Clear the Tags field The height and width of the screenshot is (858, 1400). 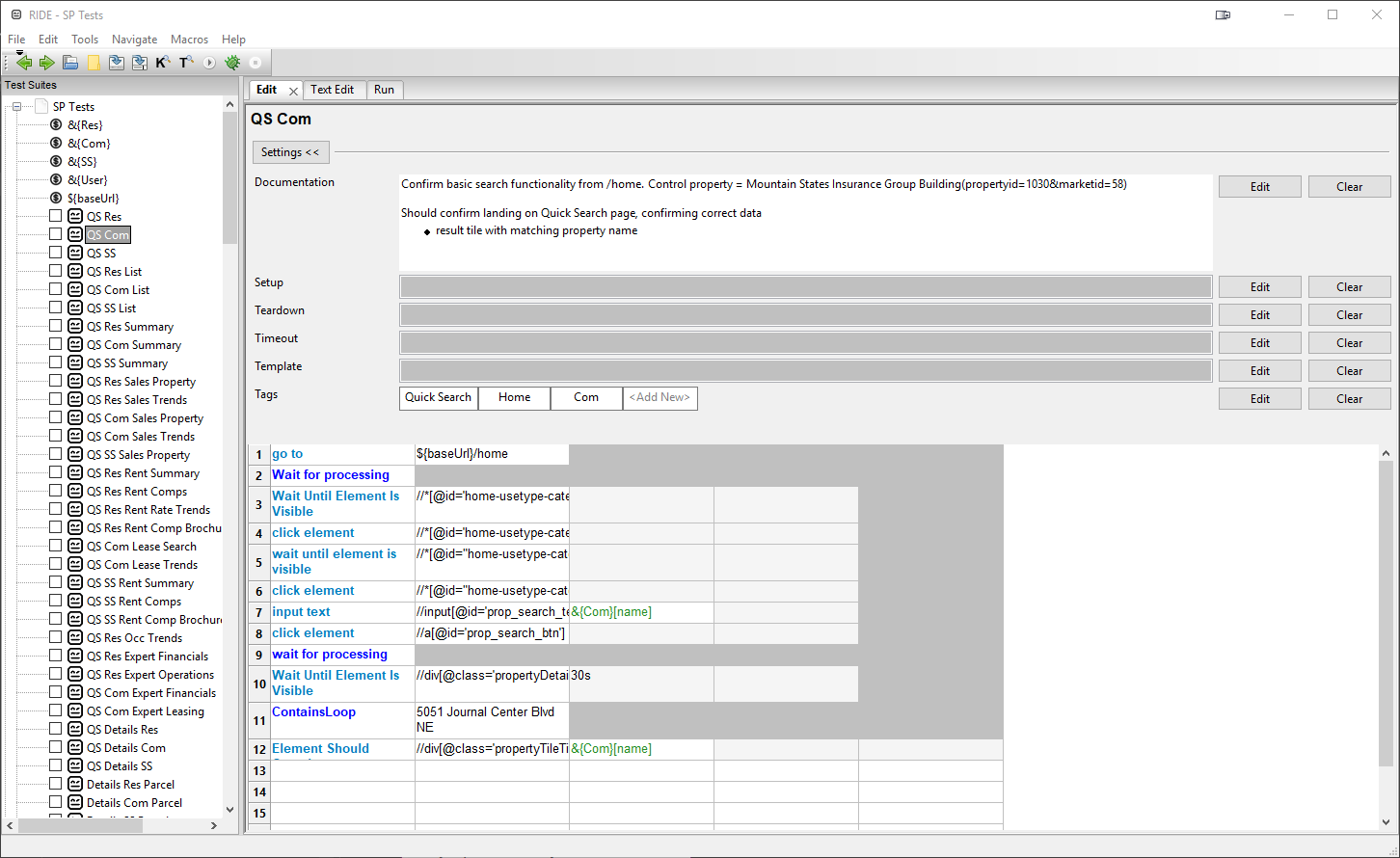point(1349,399)
